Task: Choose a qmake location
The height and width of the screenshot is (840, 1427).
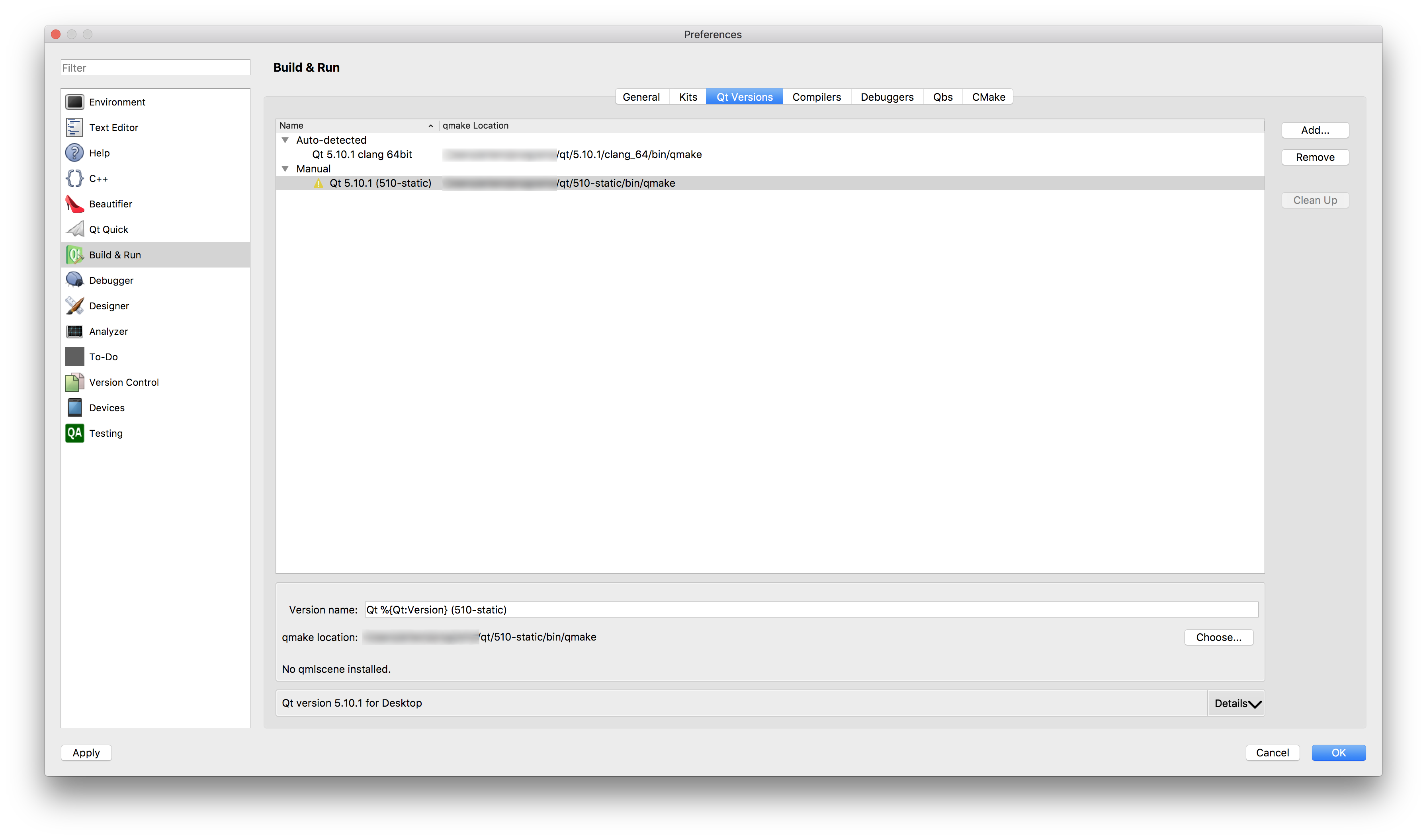Action: click(x=1219, y=637)
